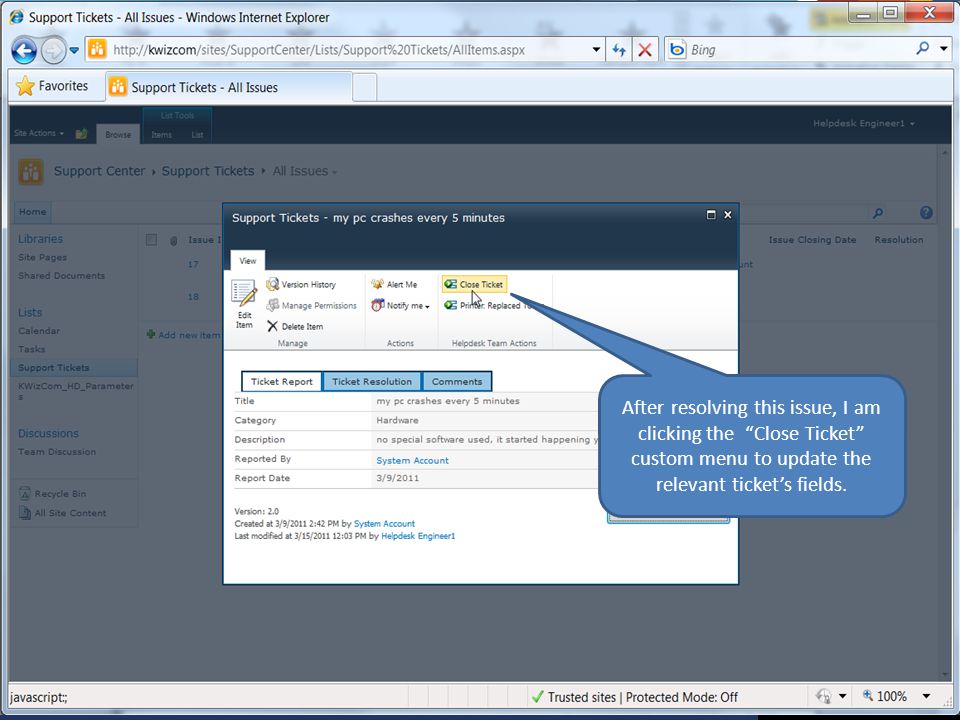Image resolution: width=960 pixels, height=720 pixels.
Task: Close the Support Tickets dialog
Action: (728, 215)
